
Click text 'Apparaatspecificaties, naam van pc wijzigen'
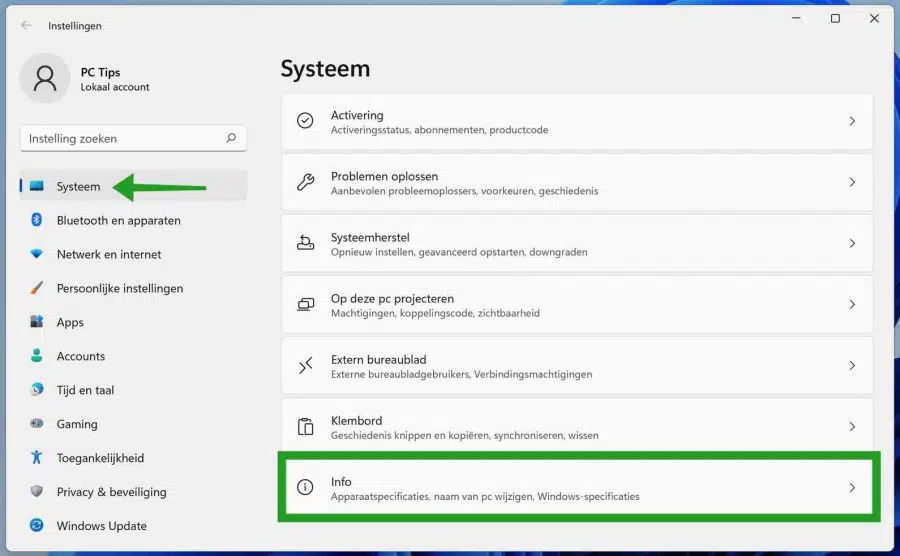431,496
